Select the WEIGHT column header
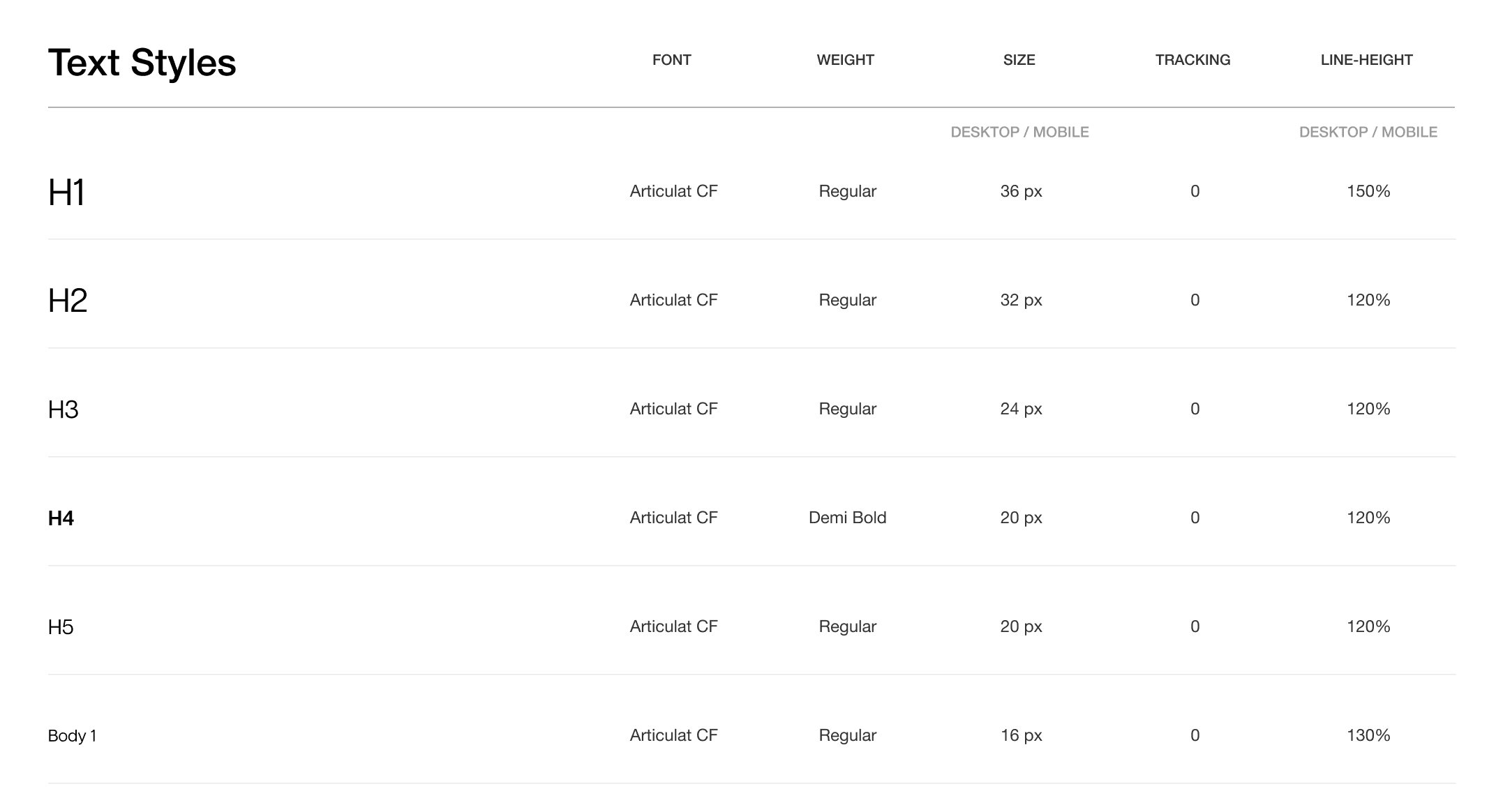Screen dimensions: 1503x812 click(x=845, y=60)
